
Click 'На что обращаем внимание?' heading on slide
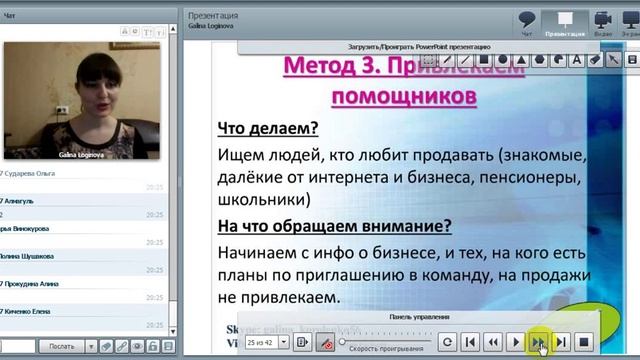(335, 226)
